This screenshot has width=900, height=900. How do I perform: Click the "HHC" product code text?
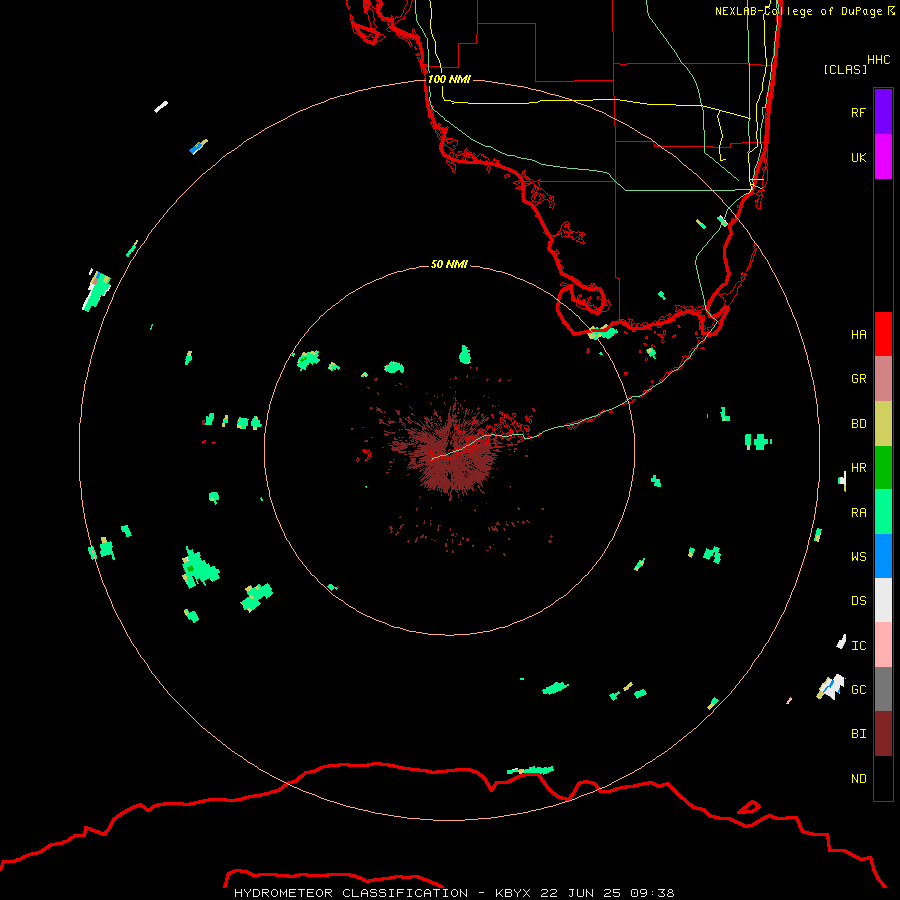click(878, 60)
